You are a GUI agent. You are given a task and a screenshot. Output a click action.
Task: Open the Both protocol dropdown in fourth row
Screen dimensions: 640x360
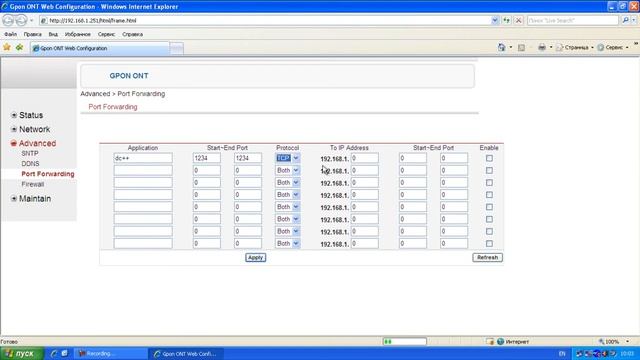(288, 195)
